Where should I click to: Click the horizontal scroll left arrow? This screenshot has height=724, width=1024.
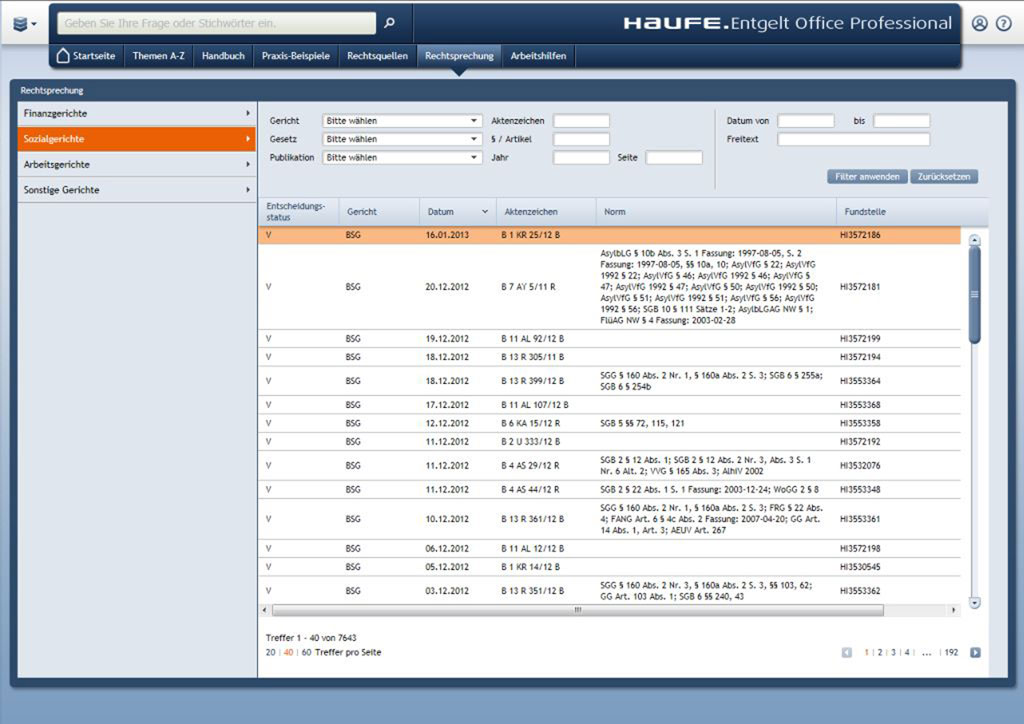[264, 610]
